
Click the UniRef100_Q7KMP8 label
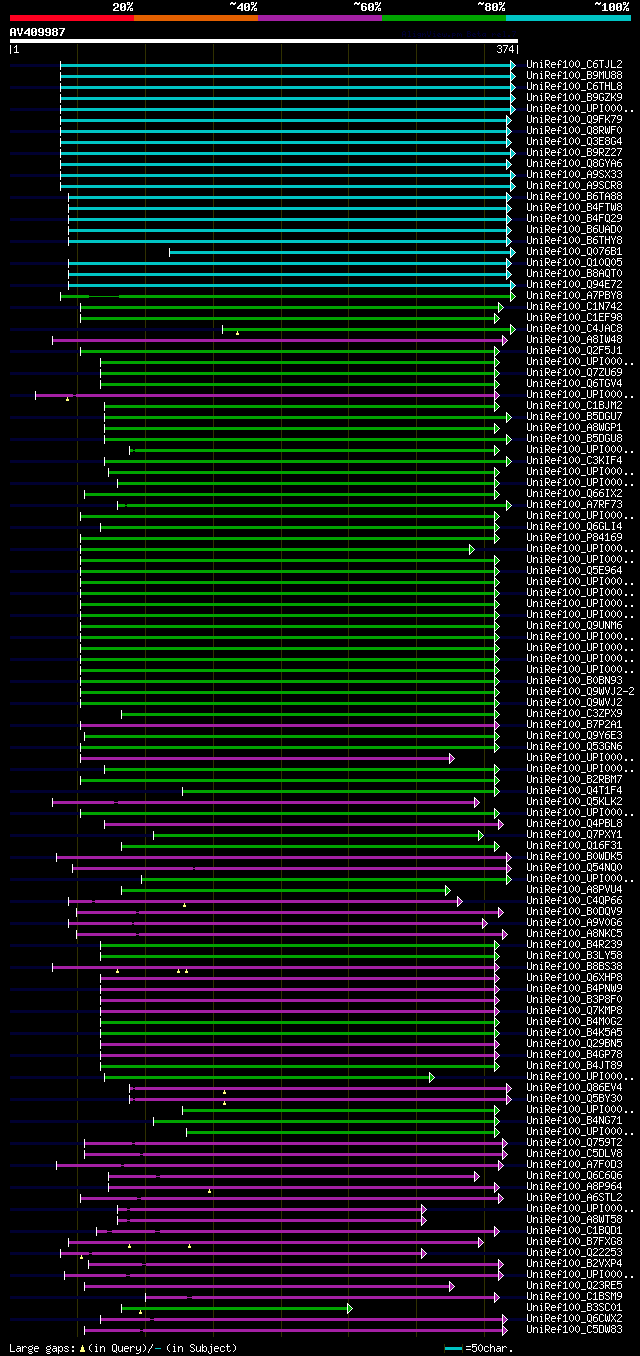click(x=574, y=1010)
